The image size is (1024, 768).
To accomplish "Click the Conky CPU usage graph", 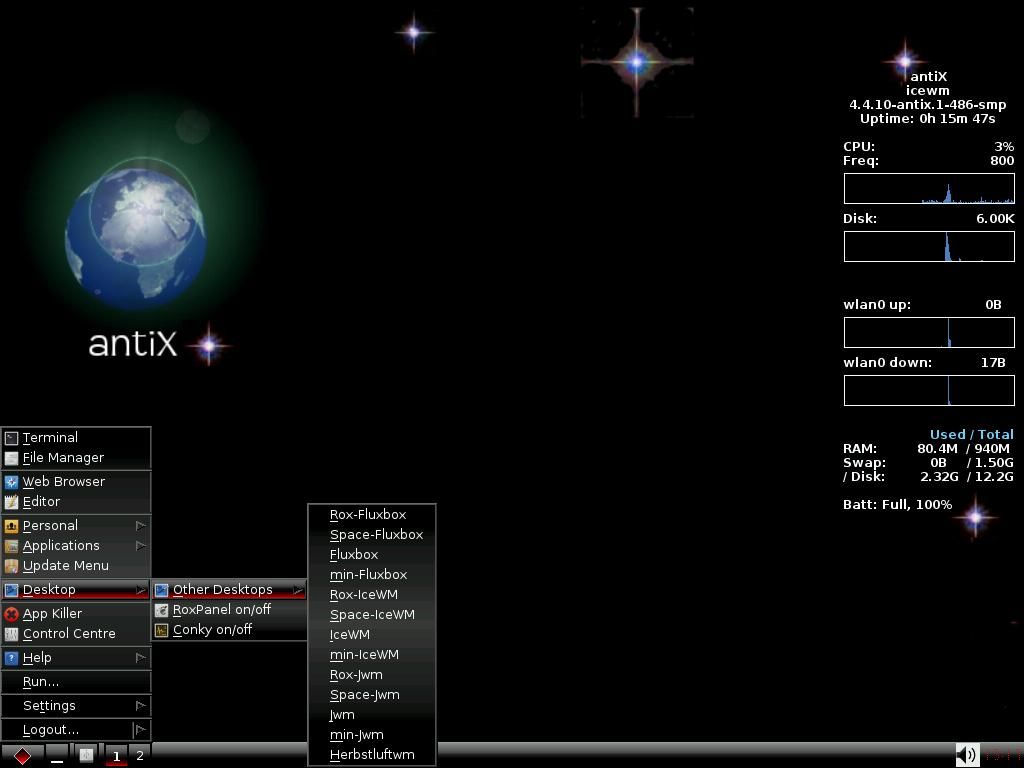I will click(929, 189).
